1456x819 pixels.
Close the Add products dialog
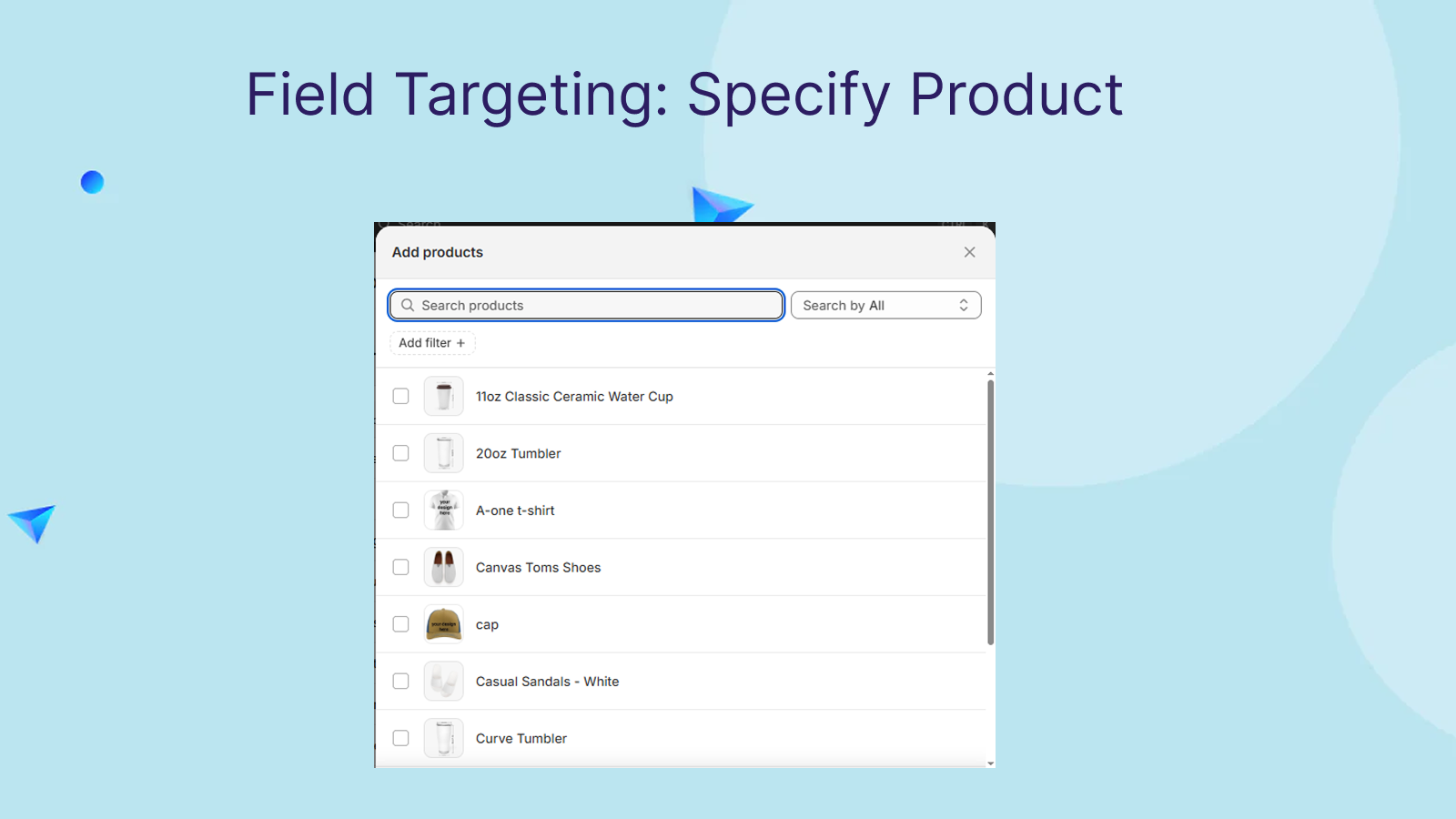click(x=969, y=252)
